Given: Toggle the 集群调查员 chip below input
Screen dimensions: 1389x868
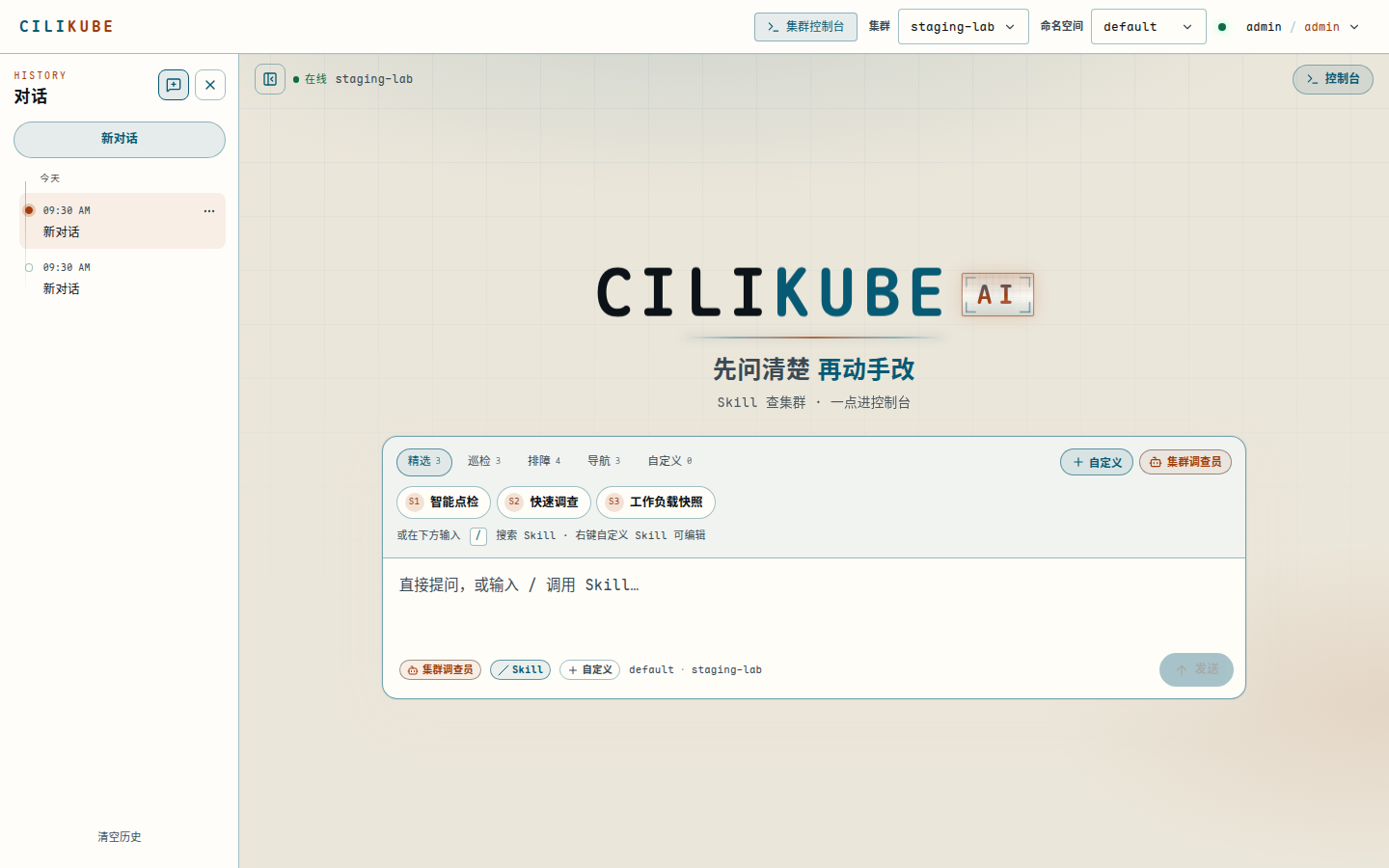Looking at the screenshot, I should click(x=440, y=670).
